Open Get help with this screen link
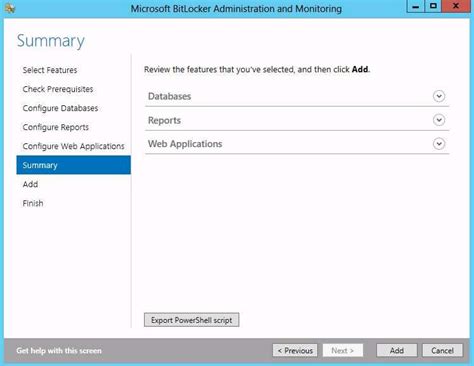This screenshot has width=474, height=366. pos(59,351)
